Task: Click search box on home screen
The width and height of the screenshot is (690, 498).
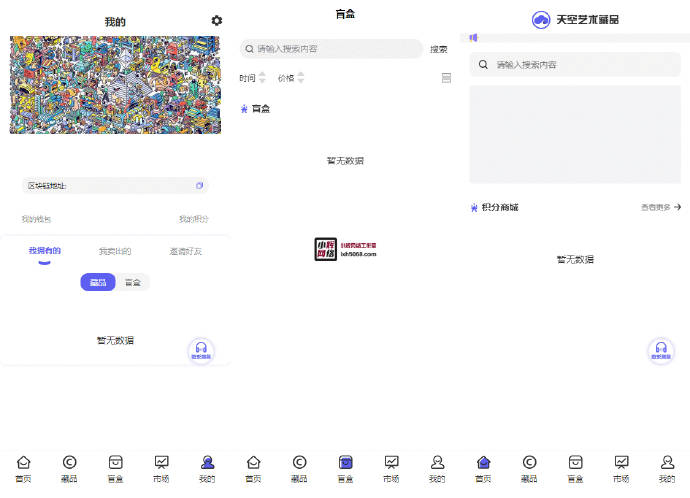Action: [x=575, y=65]
